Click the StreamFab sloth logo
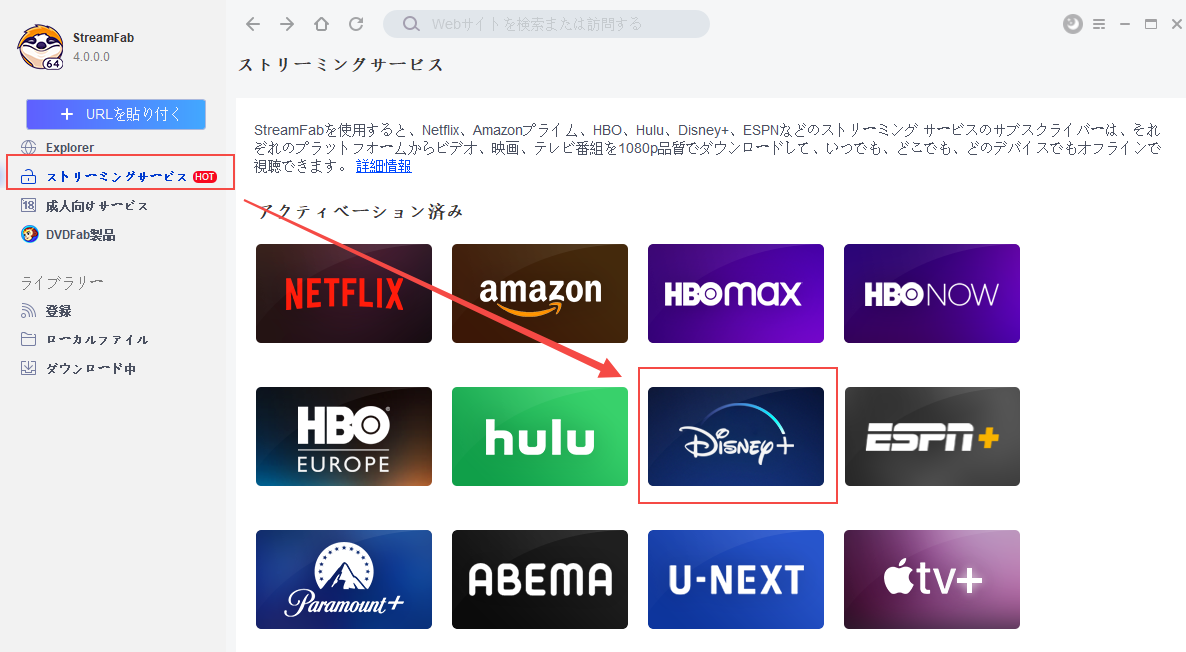 click(x=41, y=47)
